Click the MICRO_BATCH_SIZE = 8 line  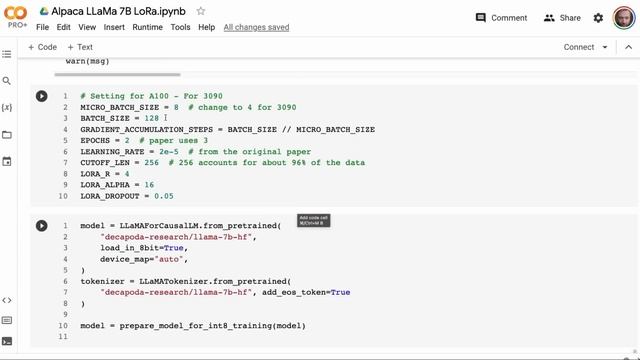(x=188, y=107)
